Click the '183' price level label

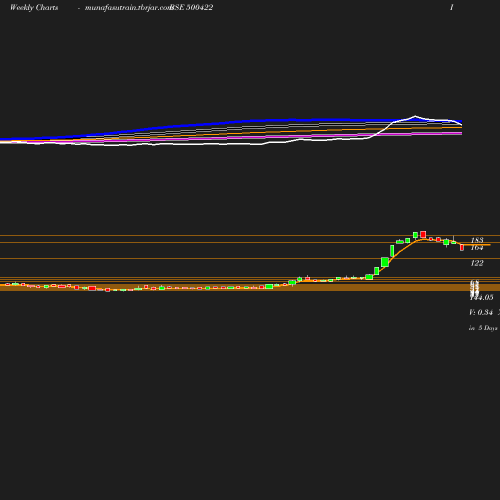[477, 240]
